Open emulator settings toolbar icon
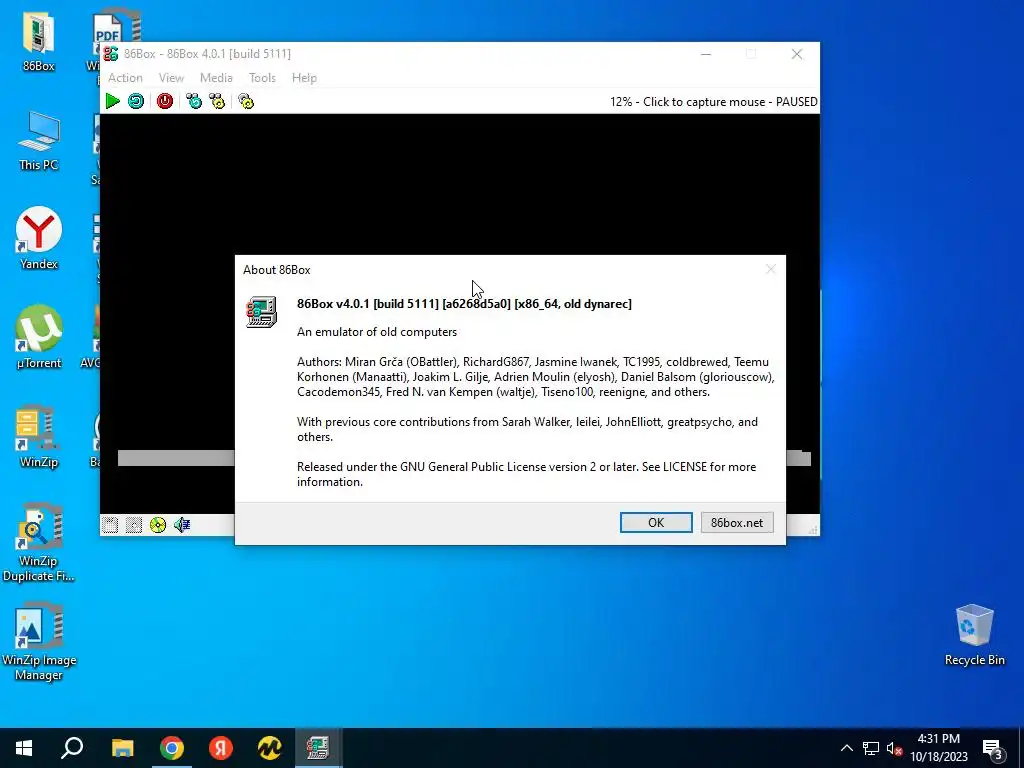The image size is (1024, 768). click(246, 101)
